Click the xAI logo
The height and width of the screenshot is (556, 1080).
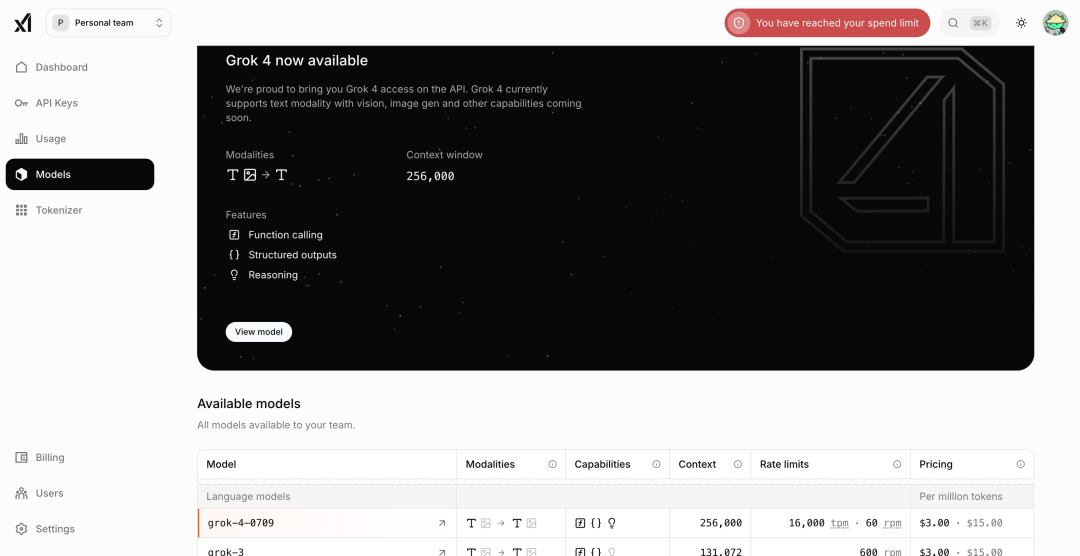(23, 23)
